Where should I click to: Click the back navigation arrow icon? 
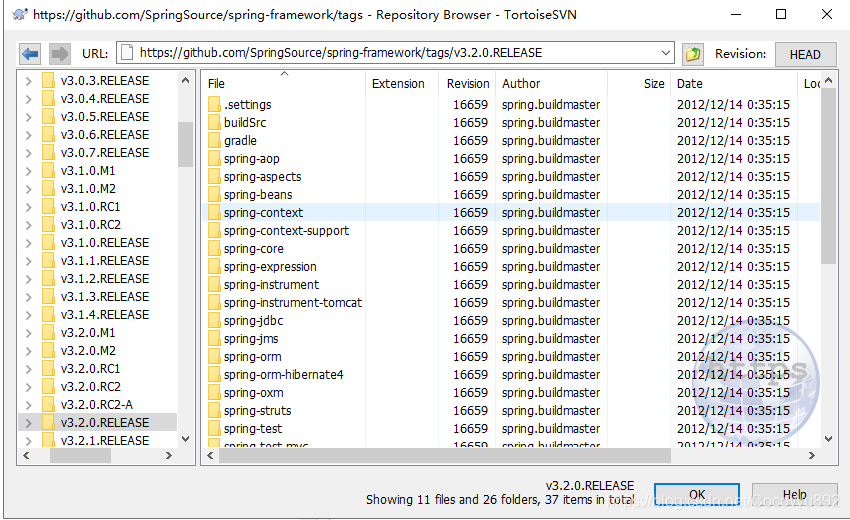(x=30, y=54)
